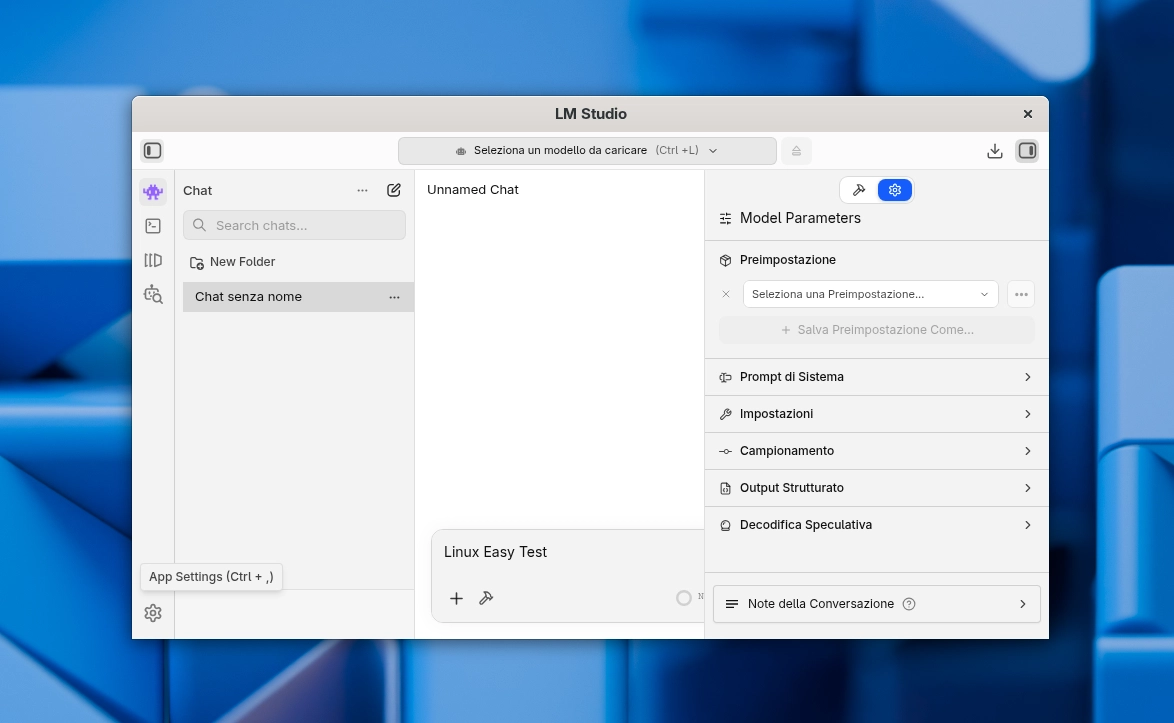Open the Discover model search icon
This screenshot has width=1174, height=723.
click(153, 294)
